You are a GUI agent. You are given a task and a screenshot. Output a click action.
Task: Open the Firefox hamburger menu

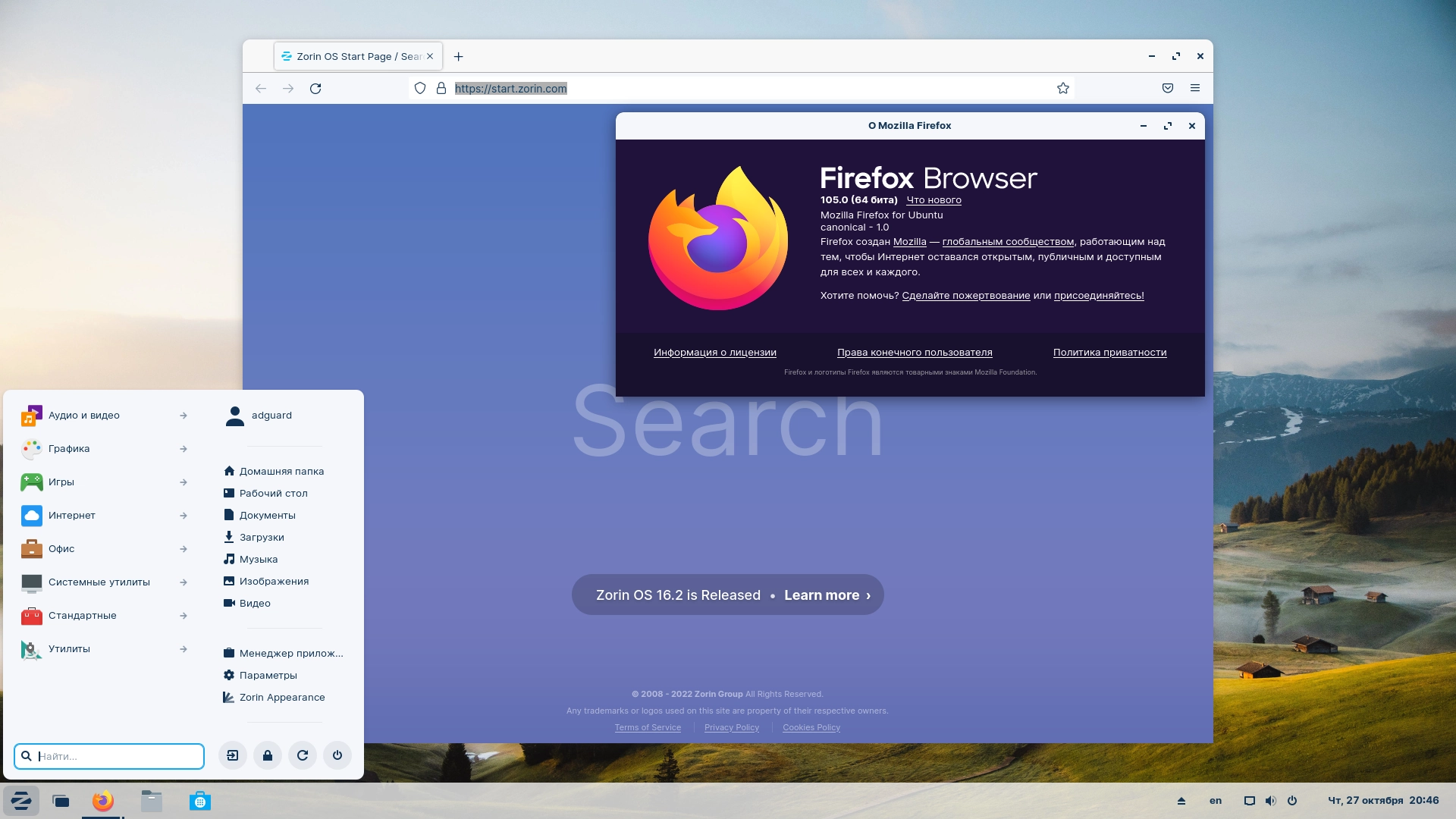click(1195, 89)
